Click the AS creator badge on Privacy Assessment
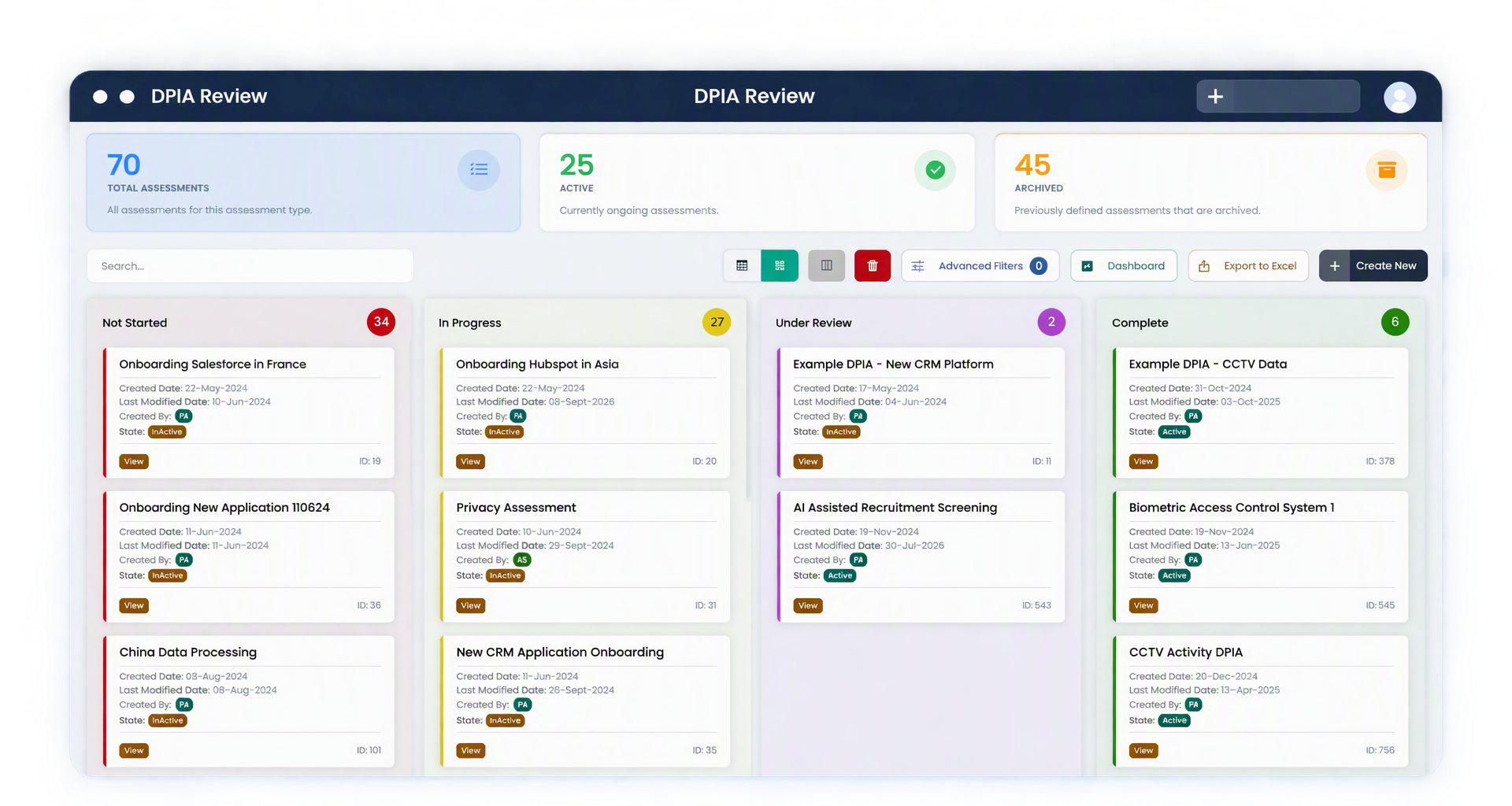1512x806 pixels. (x=522, y=560)
